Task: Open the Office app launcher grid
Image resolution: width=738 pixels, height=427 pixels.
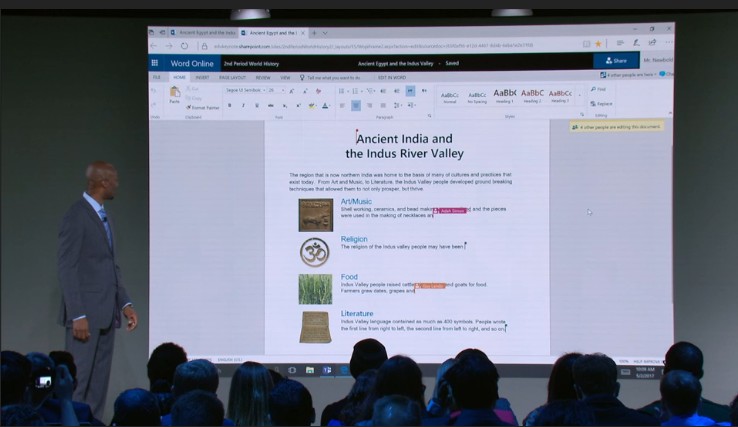Action: (155, 63)
